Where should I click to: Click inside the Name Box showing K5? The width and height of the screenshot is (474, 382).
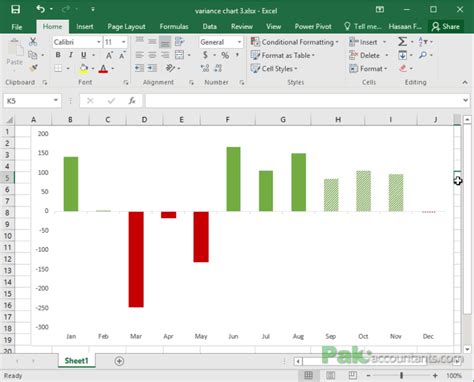click(x=28, y=101)
